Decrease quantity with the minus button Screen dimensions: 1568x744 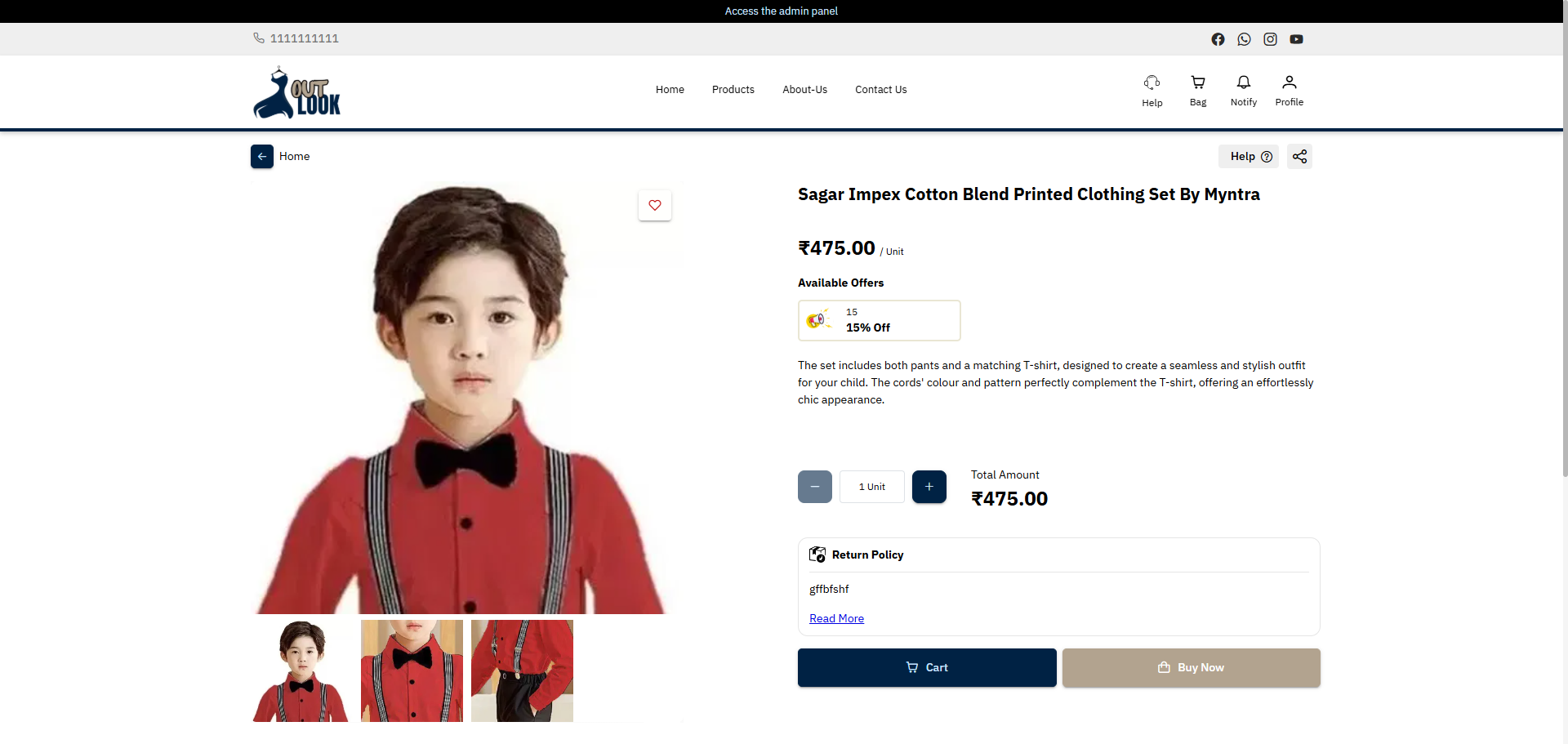tap(815, 487)
